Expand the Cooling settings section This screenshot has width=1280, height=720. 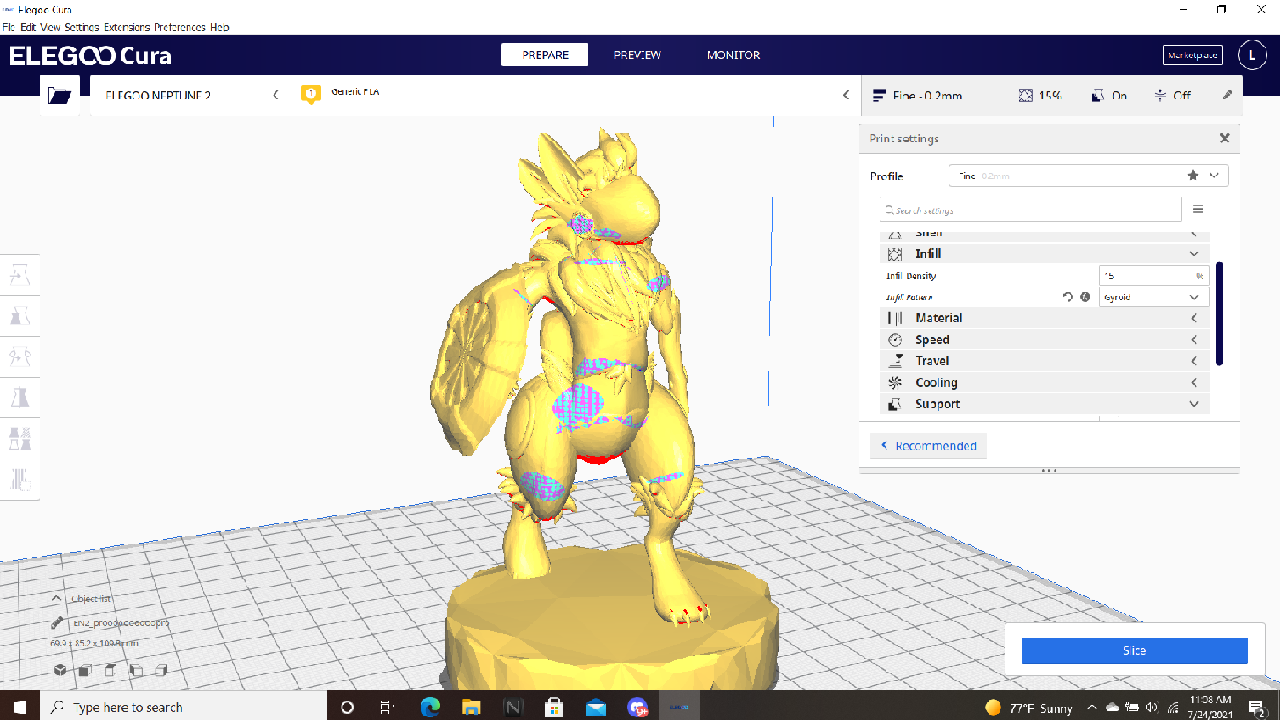[1045, 383]
